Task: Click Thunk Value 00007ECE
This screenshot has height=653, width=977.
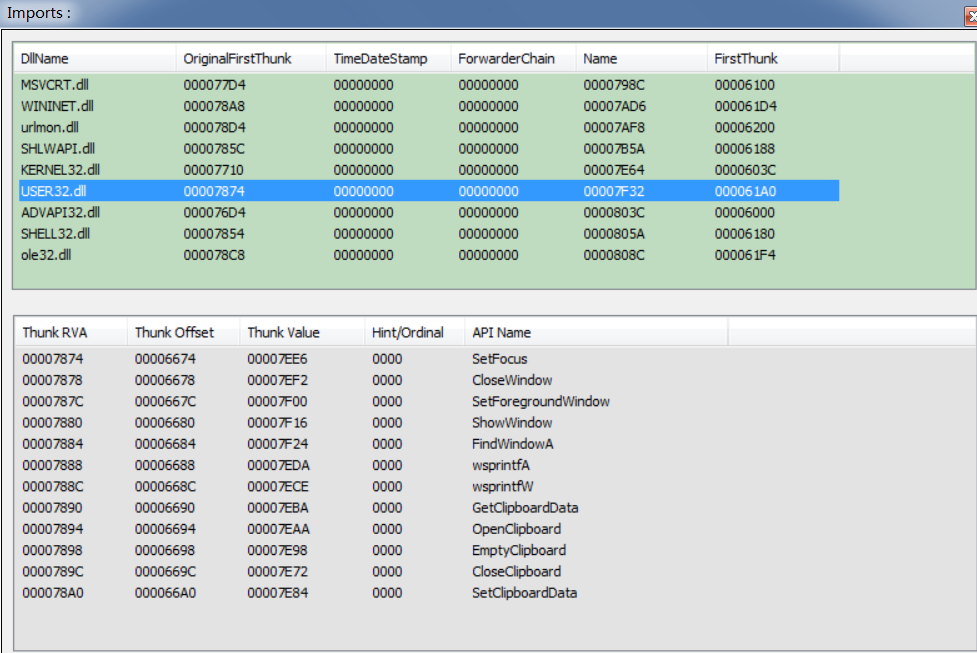Action: click(278, 486)
